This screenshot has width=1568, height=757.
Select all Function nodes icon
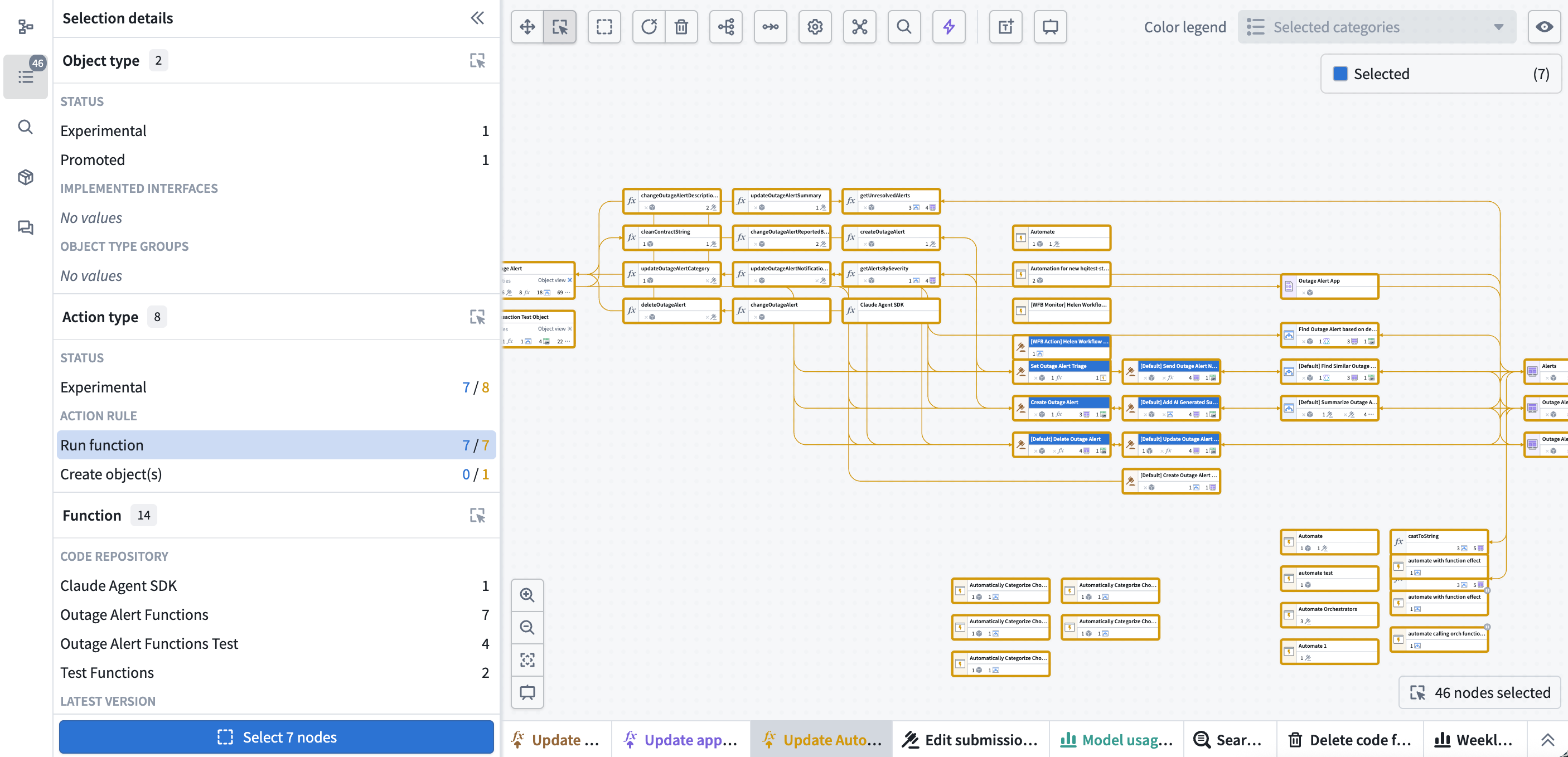tap(477, 515)
